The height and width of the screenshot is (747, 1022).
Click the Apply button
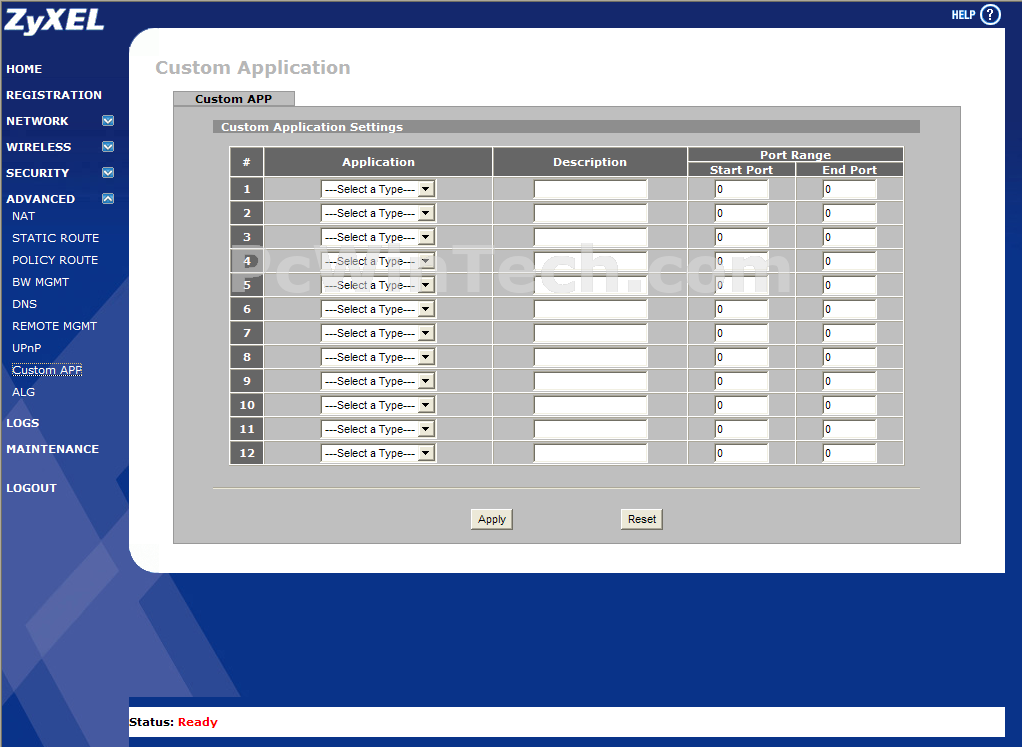coord(491,519)
